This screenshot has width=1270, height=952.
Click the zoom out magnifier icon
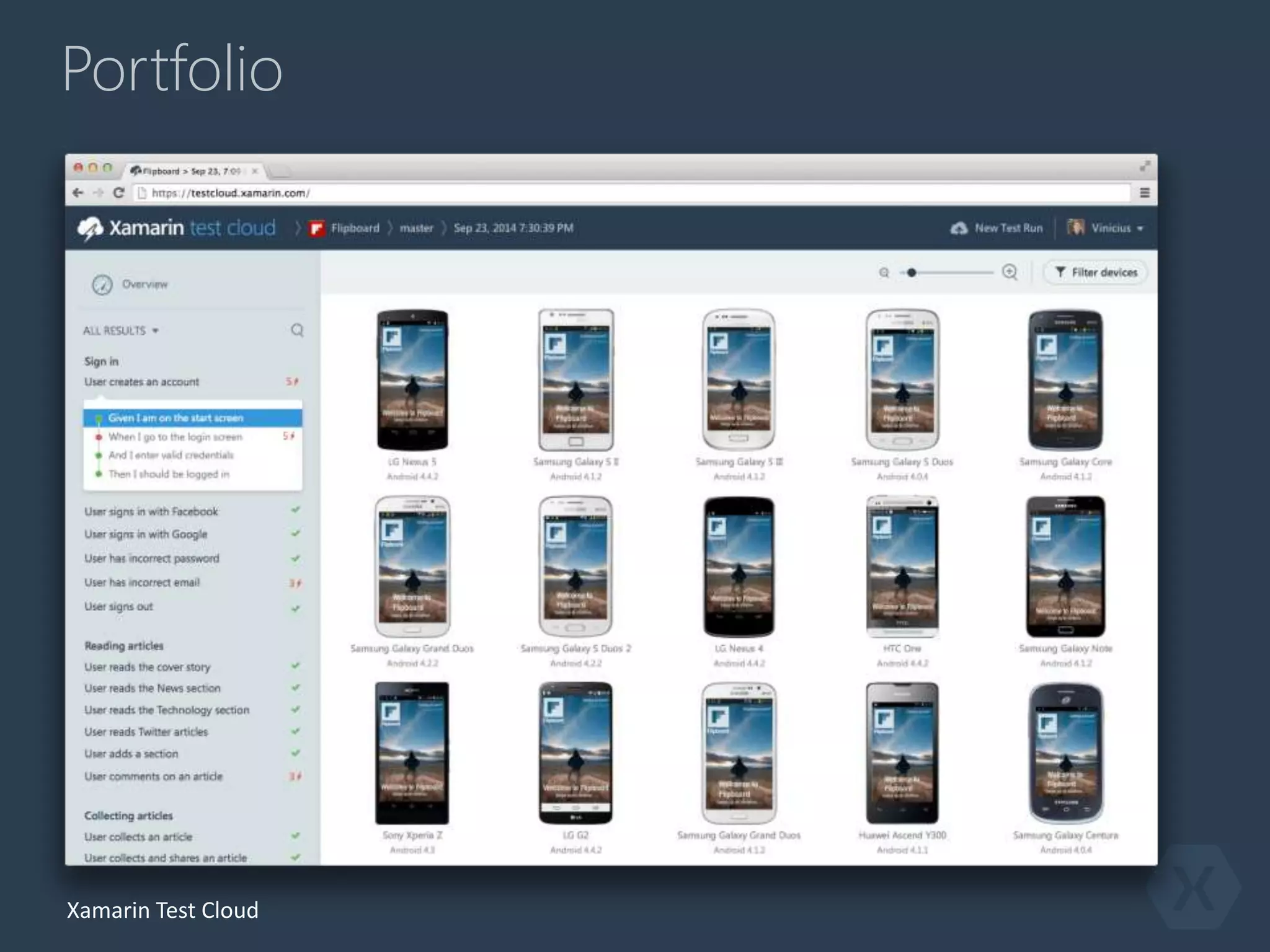click(884, 273)
